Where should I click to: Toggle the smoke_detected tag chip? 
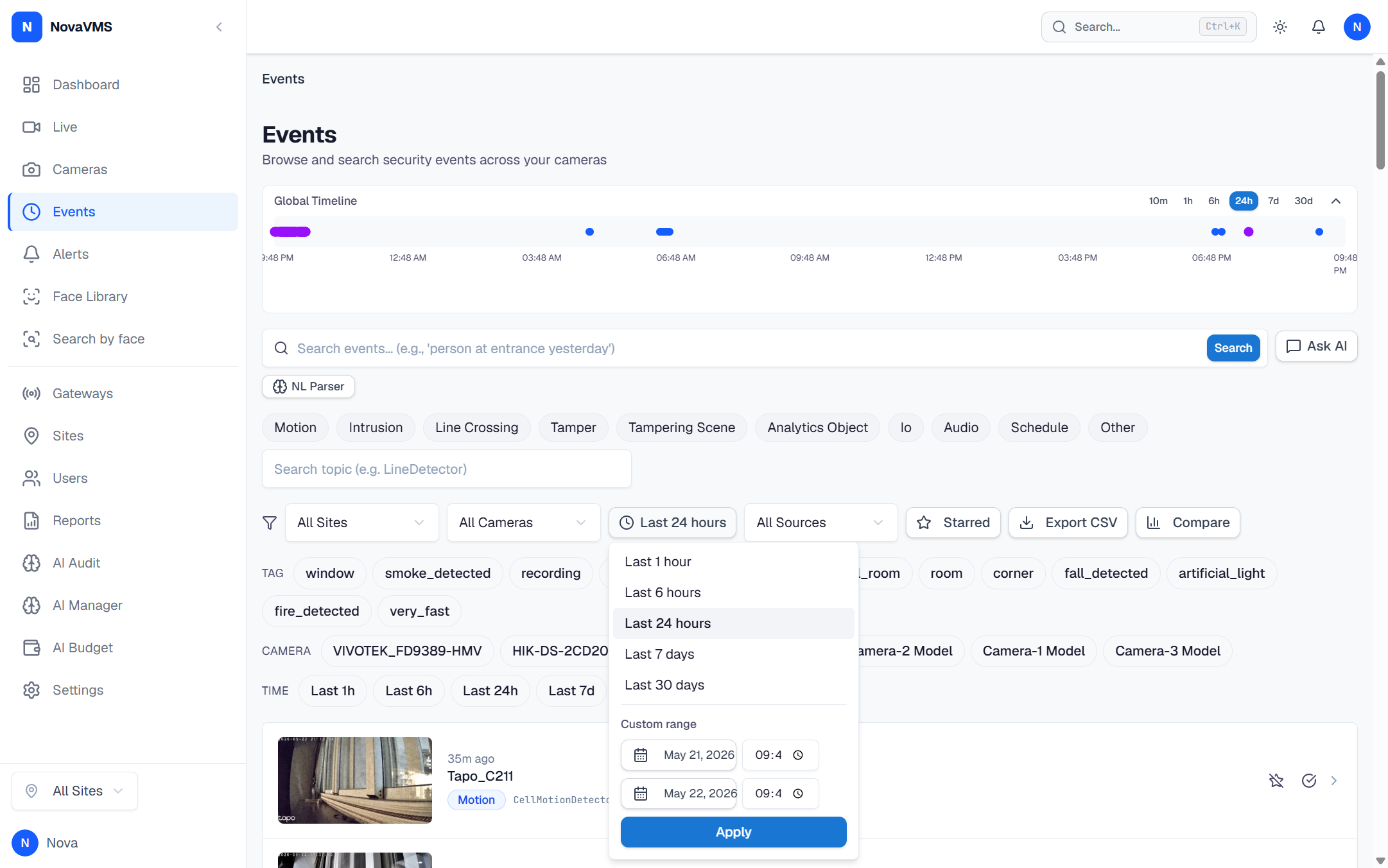[438, 573]
